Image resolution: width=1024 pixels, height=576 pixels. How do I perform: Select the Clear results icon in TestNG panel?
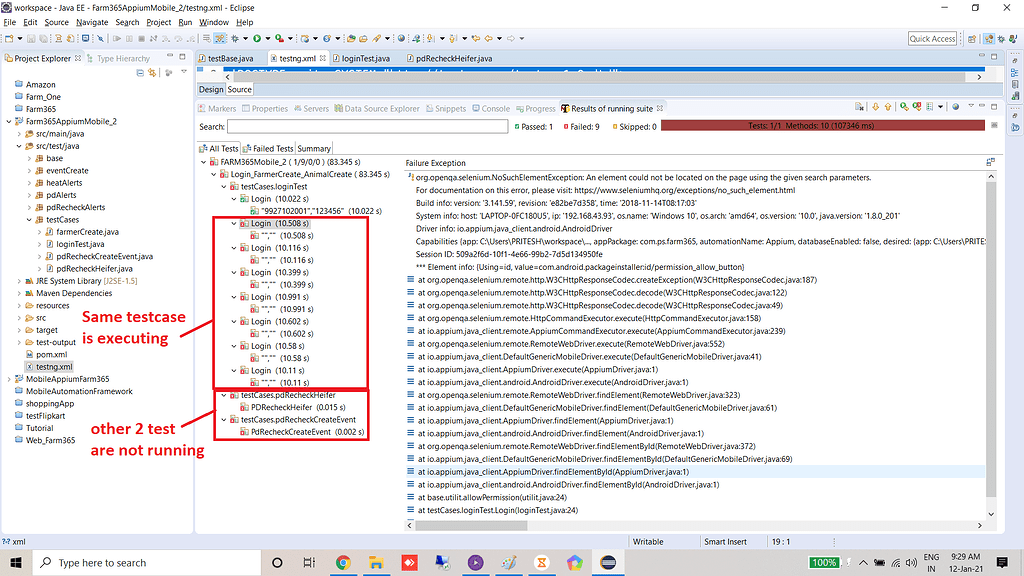coord(858,106)
